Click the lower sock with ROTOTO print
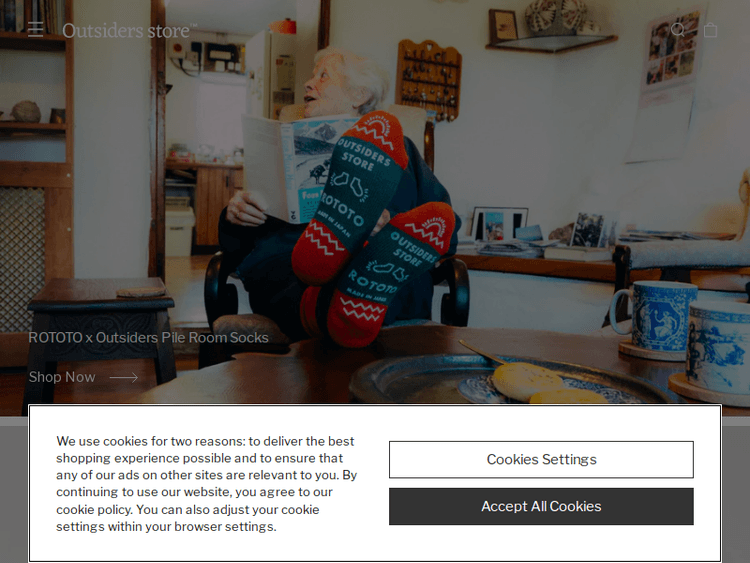750x563 pixels. pyautogui.click(x=390, y=273)
